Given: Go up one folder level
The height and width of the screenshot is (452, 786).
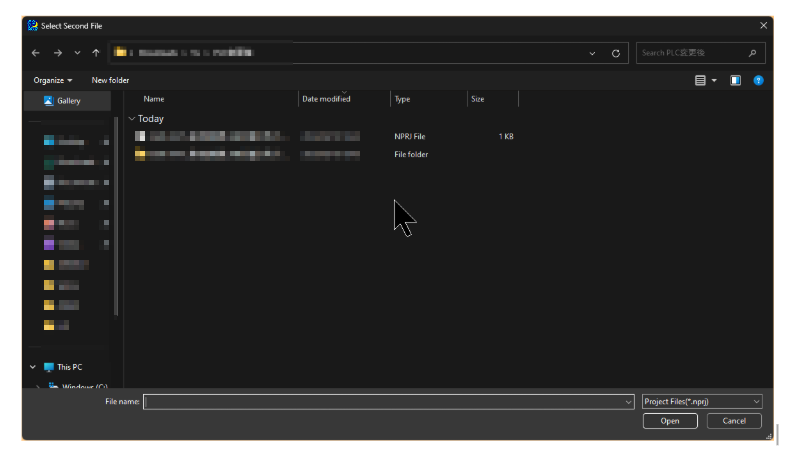Looking at the screenshot, I should (x=96, y=53).
